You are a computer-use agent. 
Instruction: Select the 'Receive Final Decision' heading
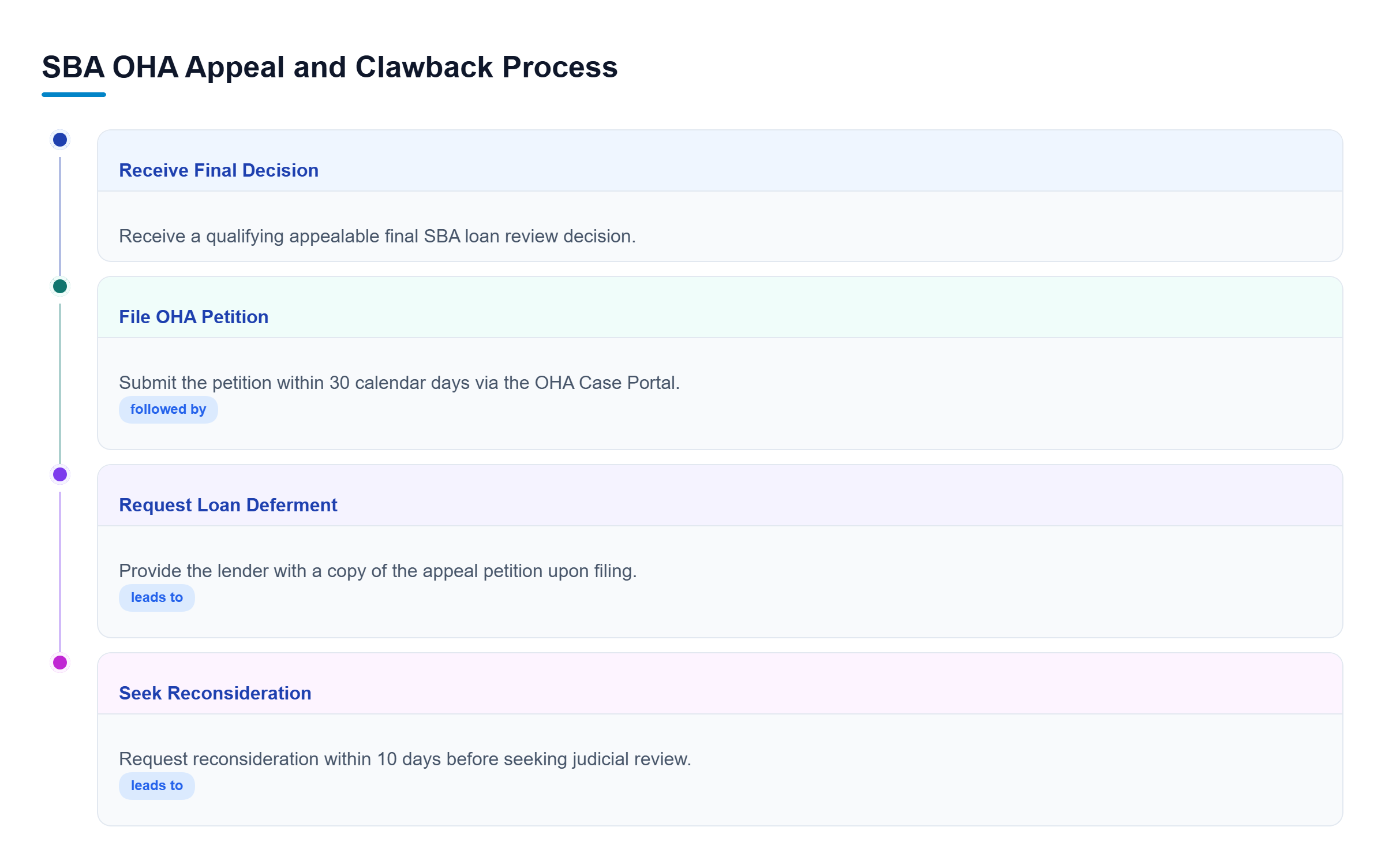point(219,170)
